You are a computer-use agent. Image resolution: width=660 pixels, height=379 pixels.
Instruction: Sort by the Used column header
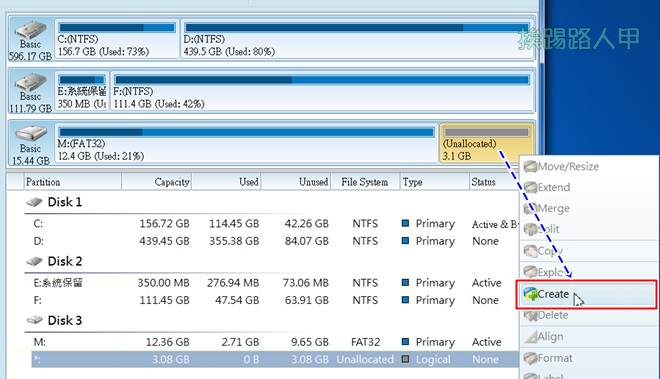pos(226,182)
